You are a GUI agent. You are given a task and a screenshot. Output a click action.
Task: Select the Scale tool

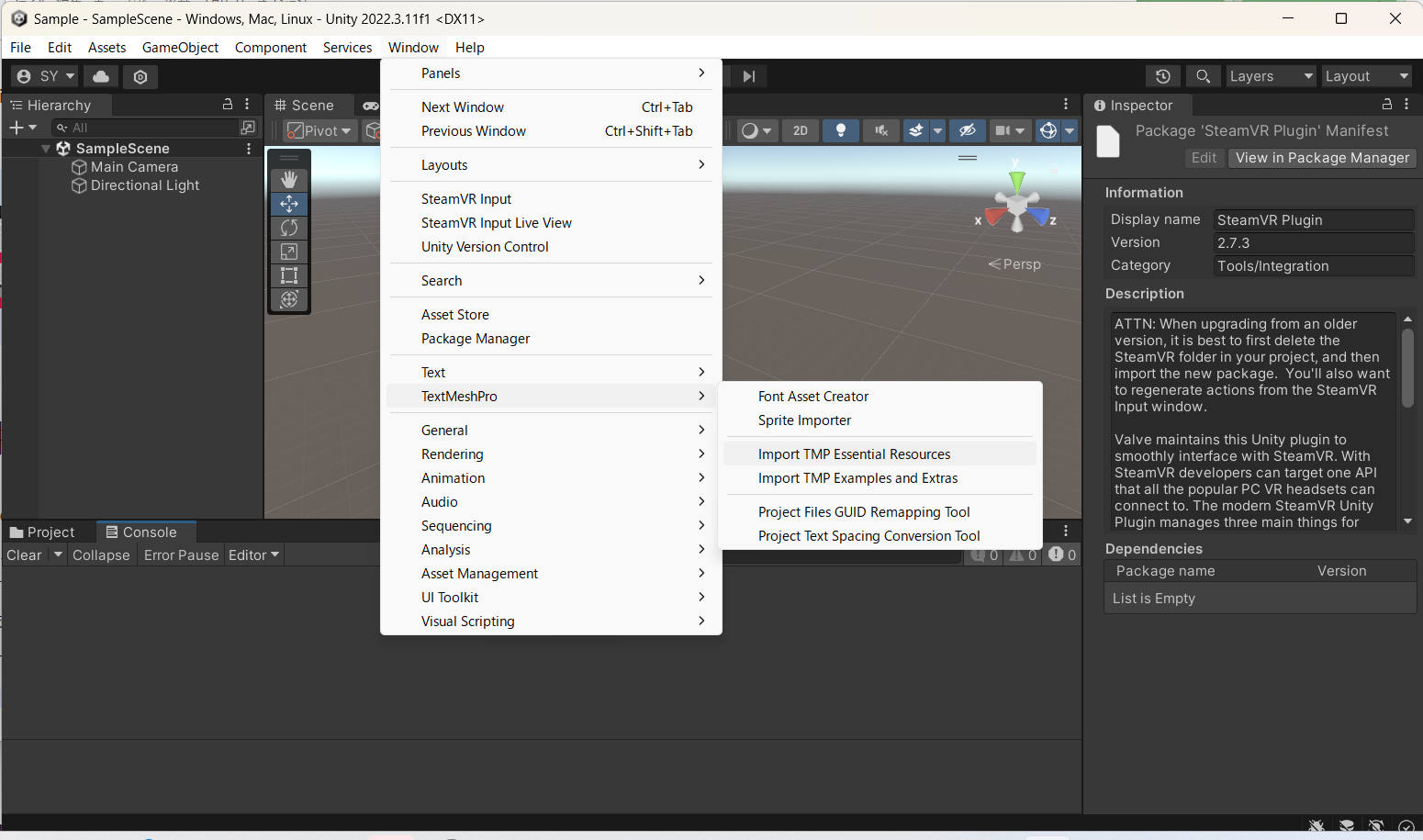tap(288, 251)
